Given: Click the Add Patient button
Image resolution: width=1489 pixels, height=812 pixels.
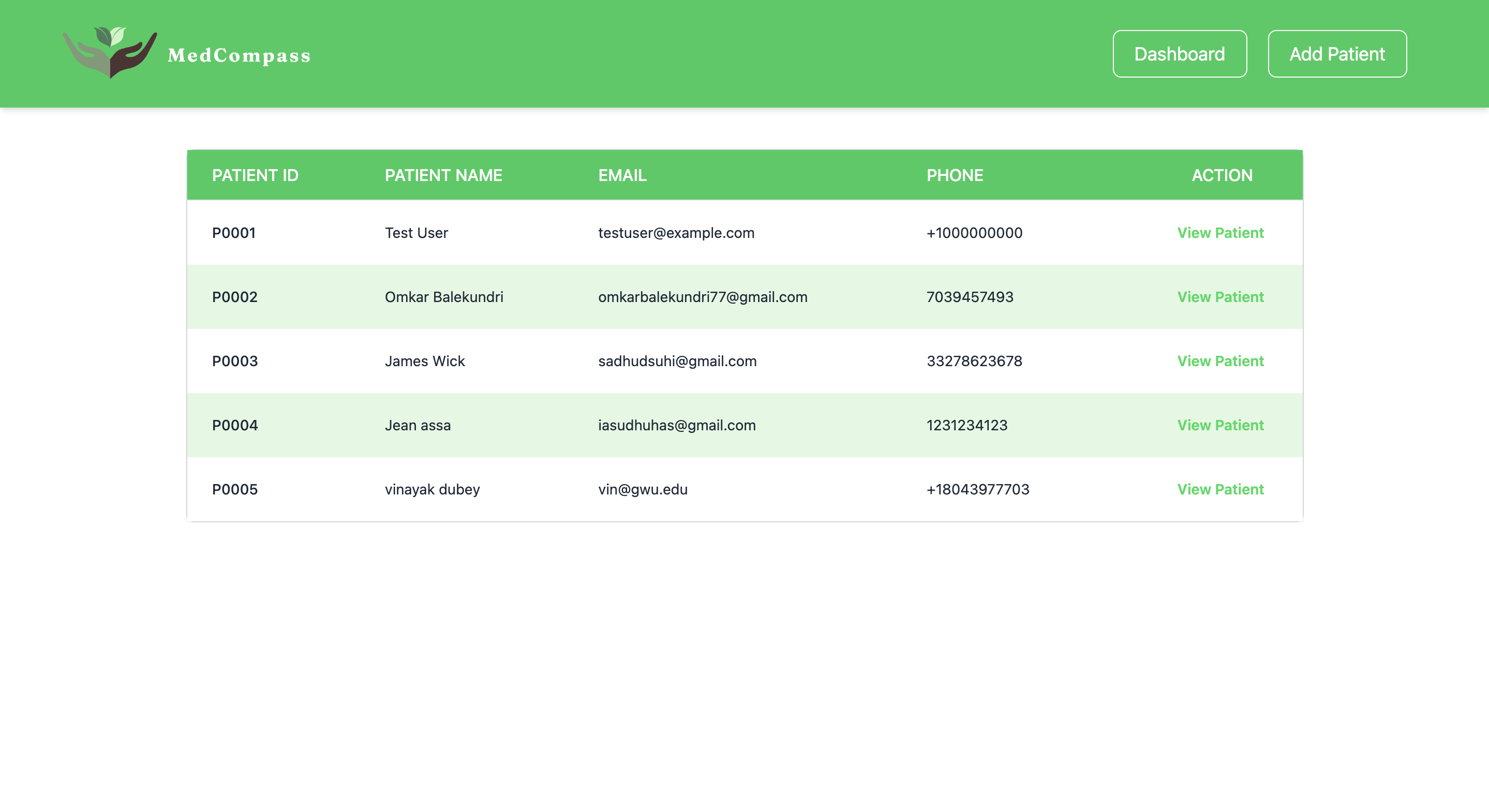Looking at the screenshot, I should tap(1336, 54).
